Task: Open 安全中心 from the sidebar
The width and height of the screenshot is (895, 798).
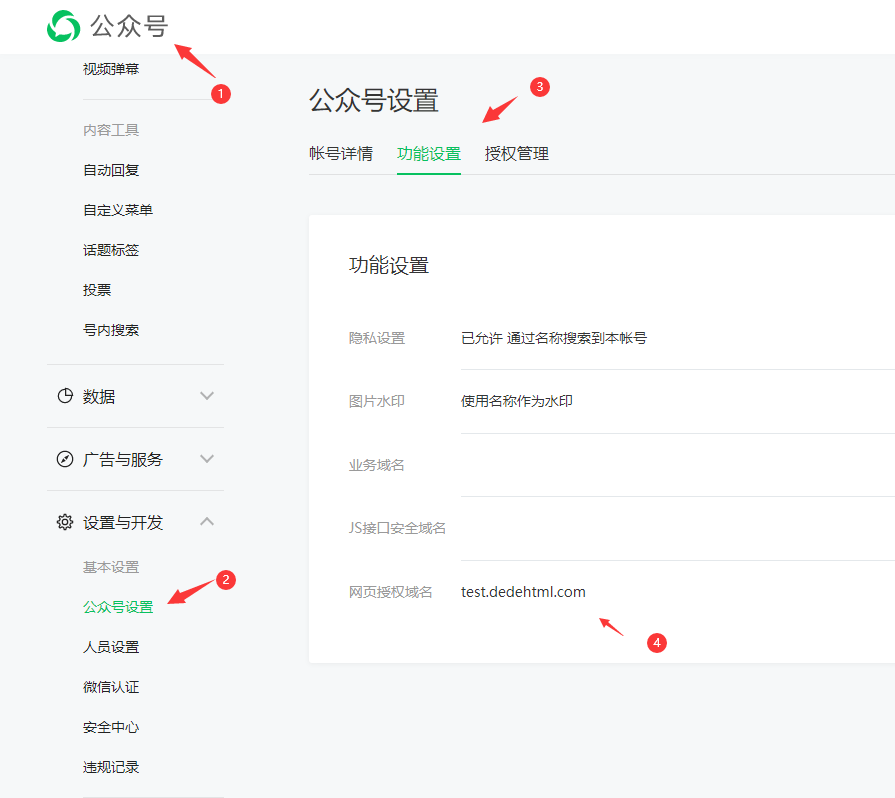Action: click(111, 727)
